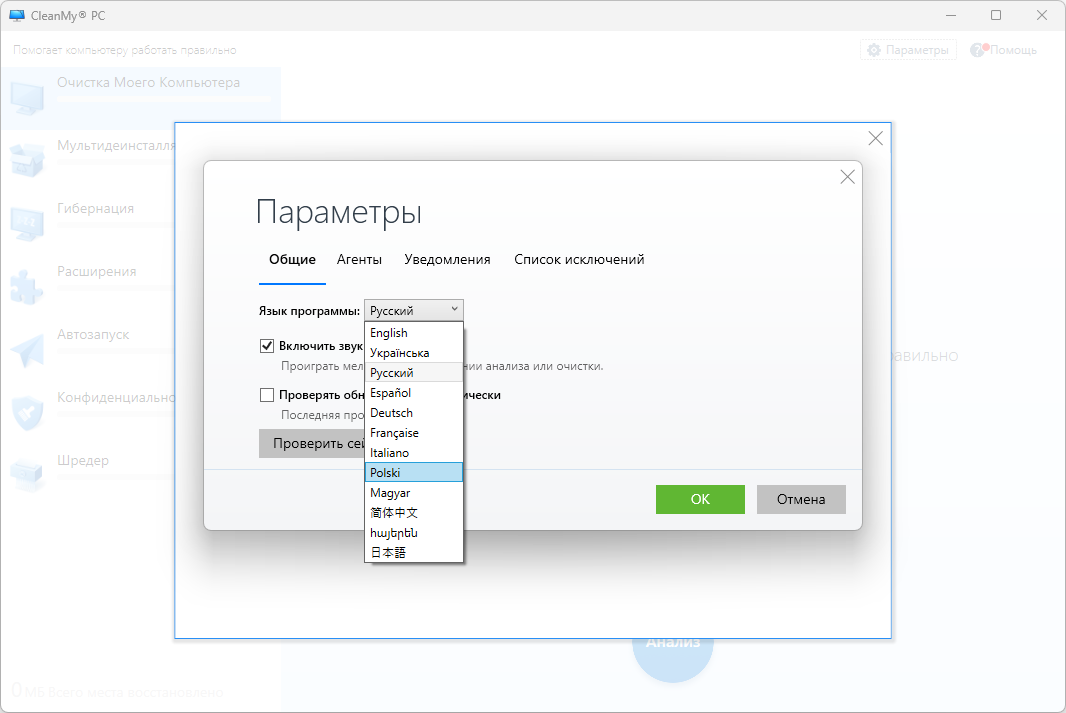
Task: Click the CleanMy PC title bar icon
Action: [x=16, y=15]
